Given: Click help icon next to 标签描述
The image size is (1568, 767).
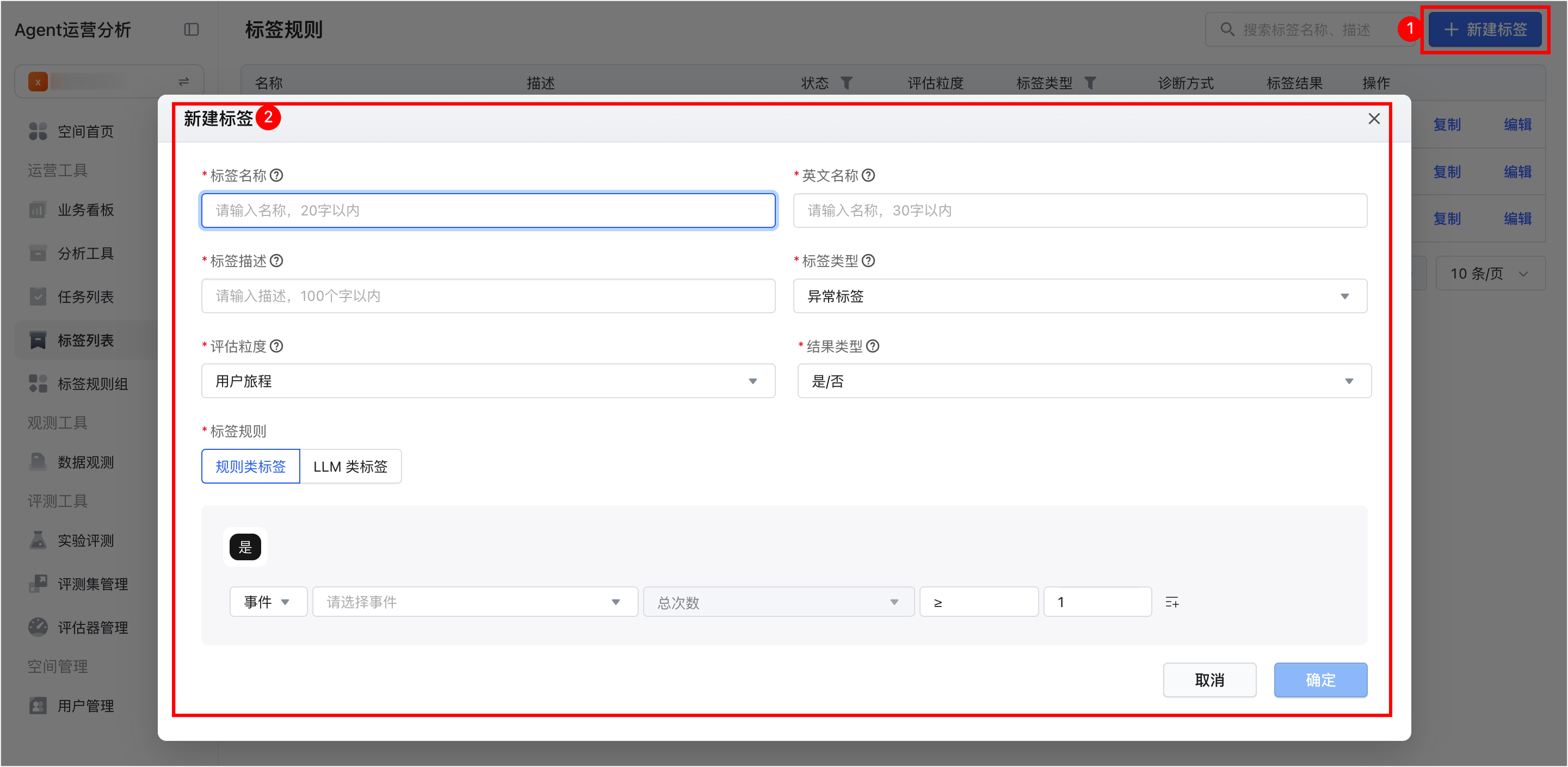Looking at the screenshot, I should [x=276, y=261].
